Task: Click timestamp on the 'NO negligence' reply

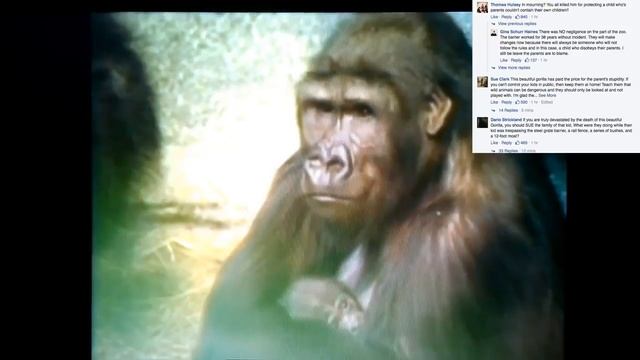Action: 544,60
